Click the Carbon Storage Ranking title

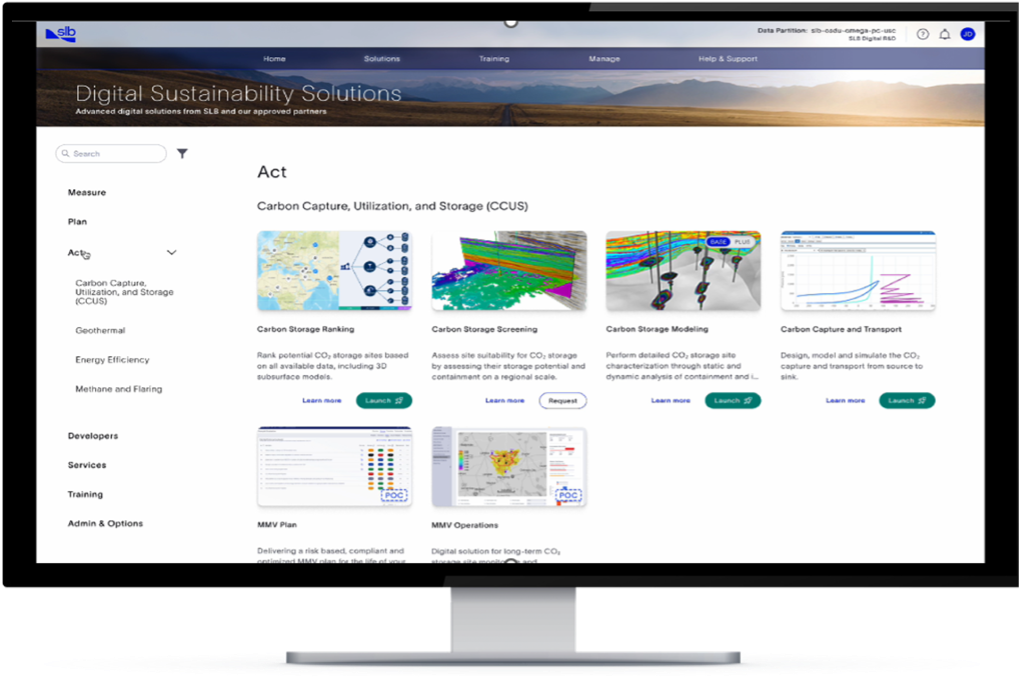click(x=306, y=329)
